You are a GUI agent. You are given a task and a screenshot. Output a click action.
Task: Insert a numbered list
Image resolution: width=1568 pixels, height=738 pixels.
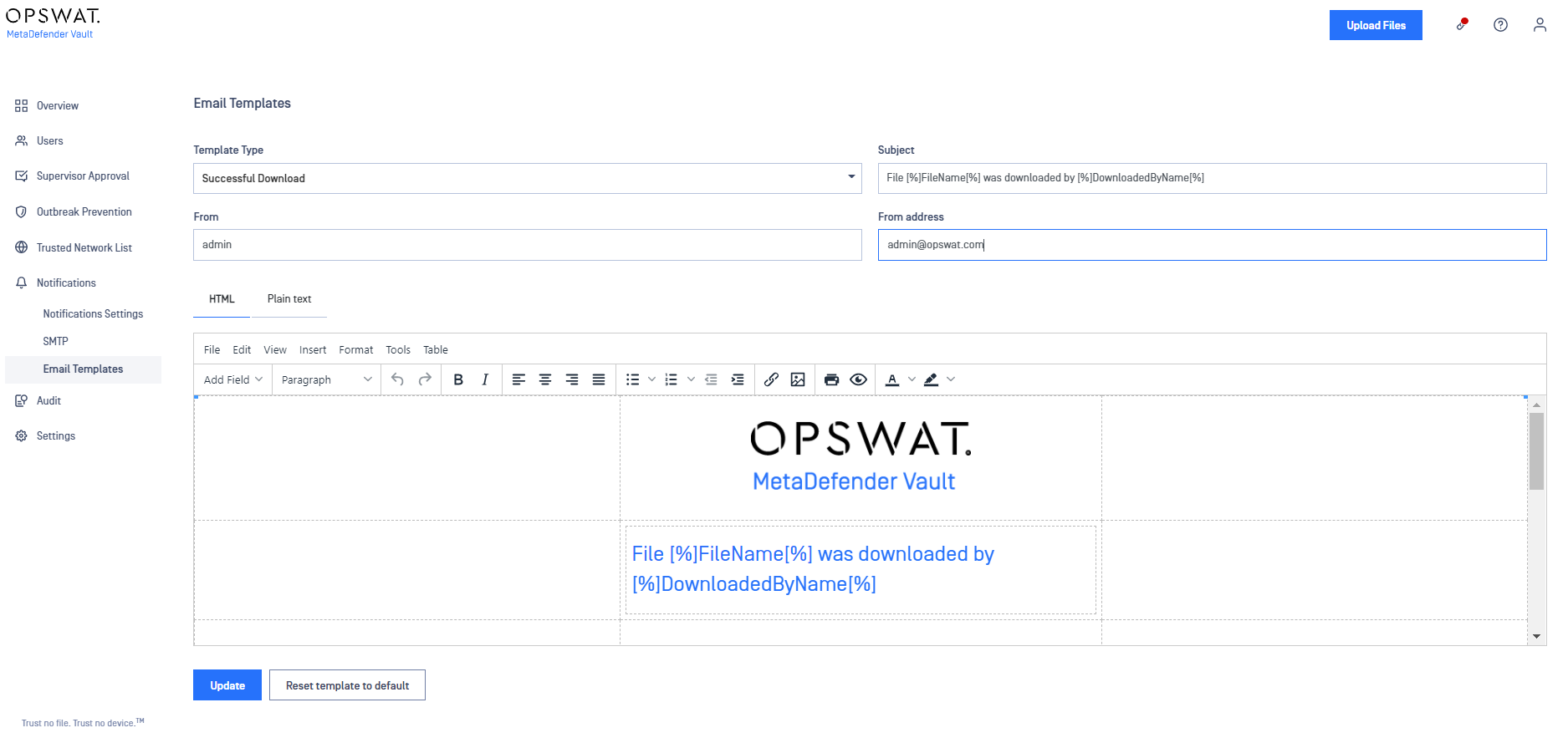pos(672,379)
